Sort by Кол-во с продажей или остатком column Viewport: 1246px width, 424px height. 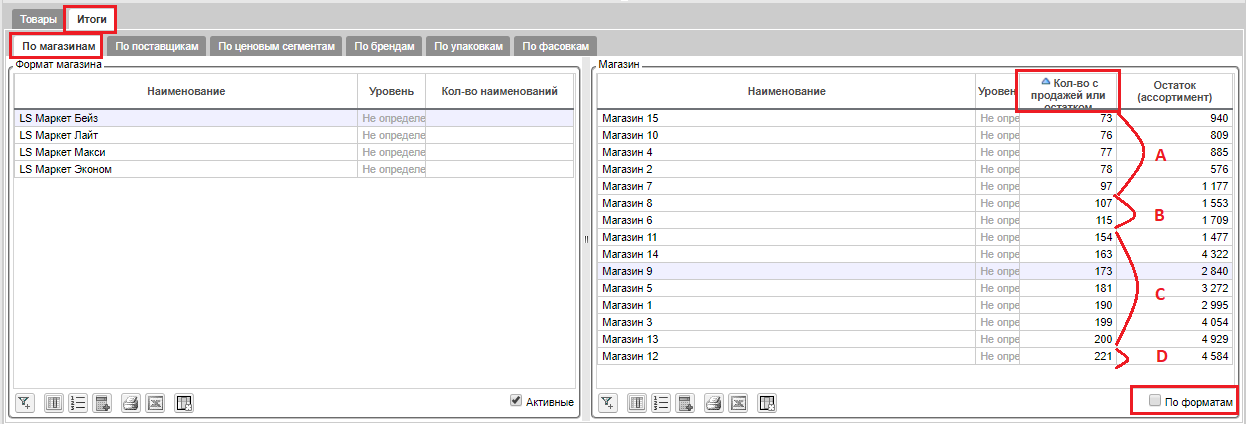click(x=1067, y=92)
